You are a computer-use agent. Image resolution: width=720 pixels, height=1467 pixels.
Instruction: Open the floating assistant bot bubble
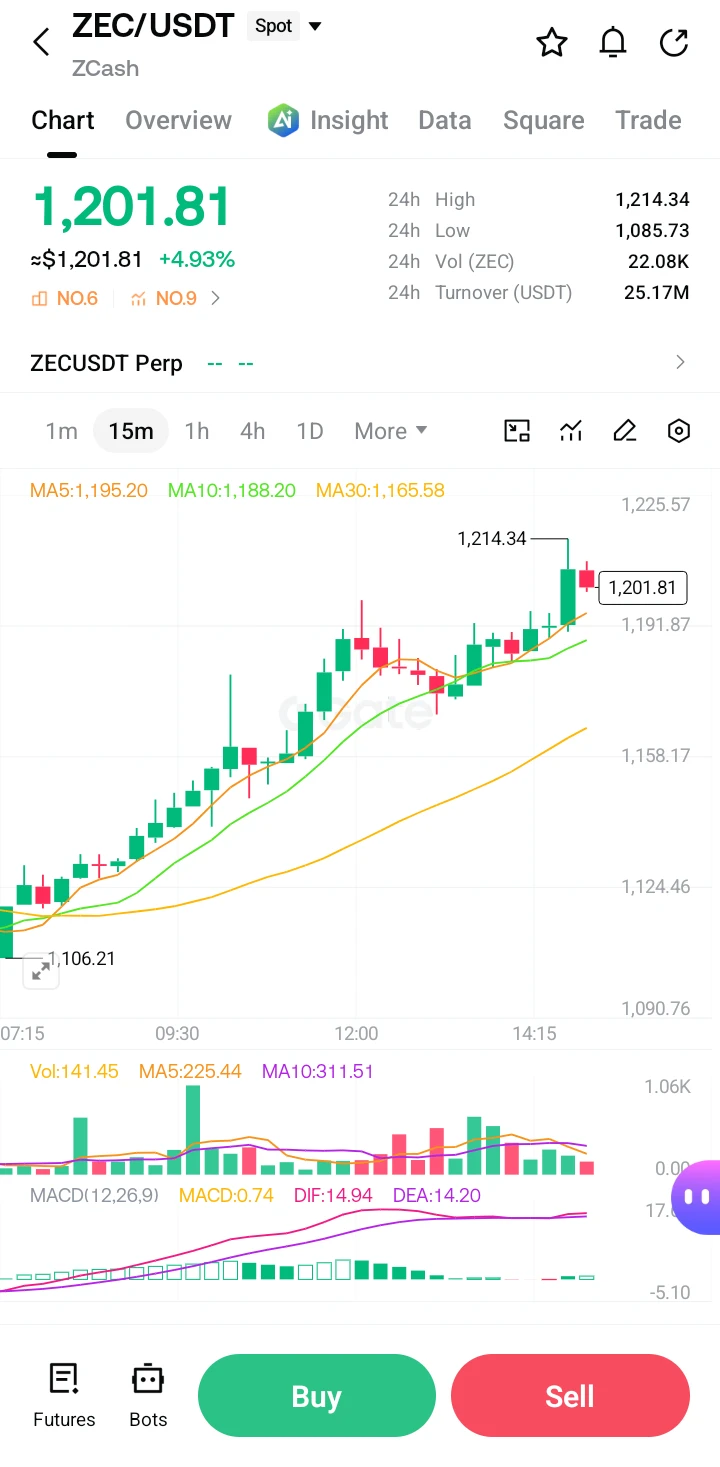(698, 1196)
